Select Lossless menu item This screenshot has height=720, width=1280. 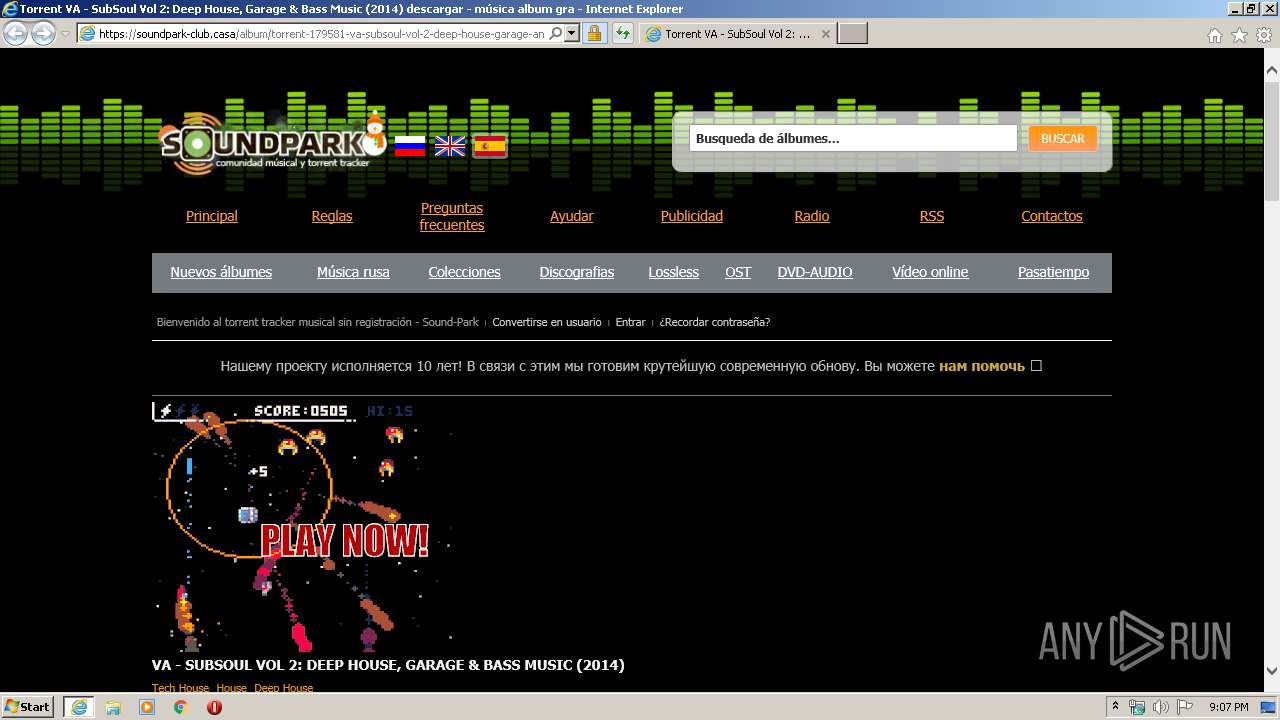coord(674,272)
